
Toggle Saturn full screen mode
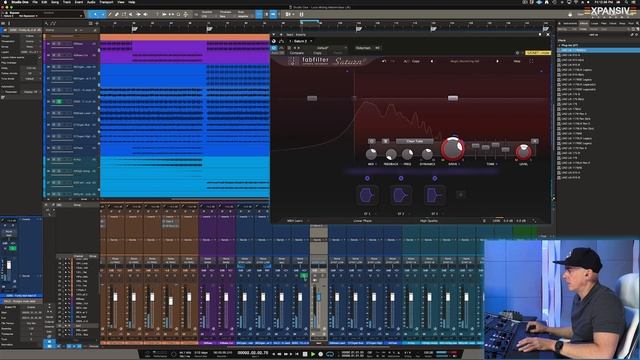(x=531, y=61)
